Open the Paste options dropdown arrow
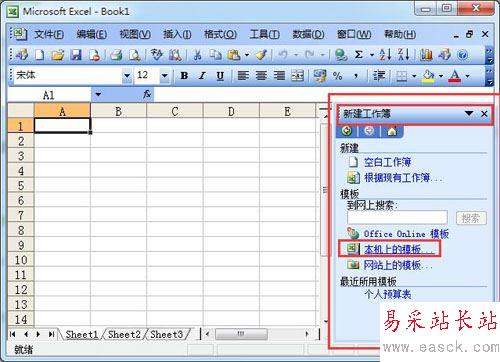500x362 pixels. pyautogui.click(x=247, y=55)
